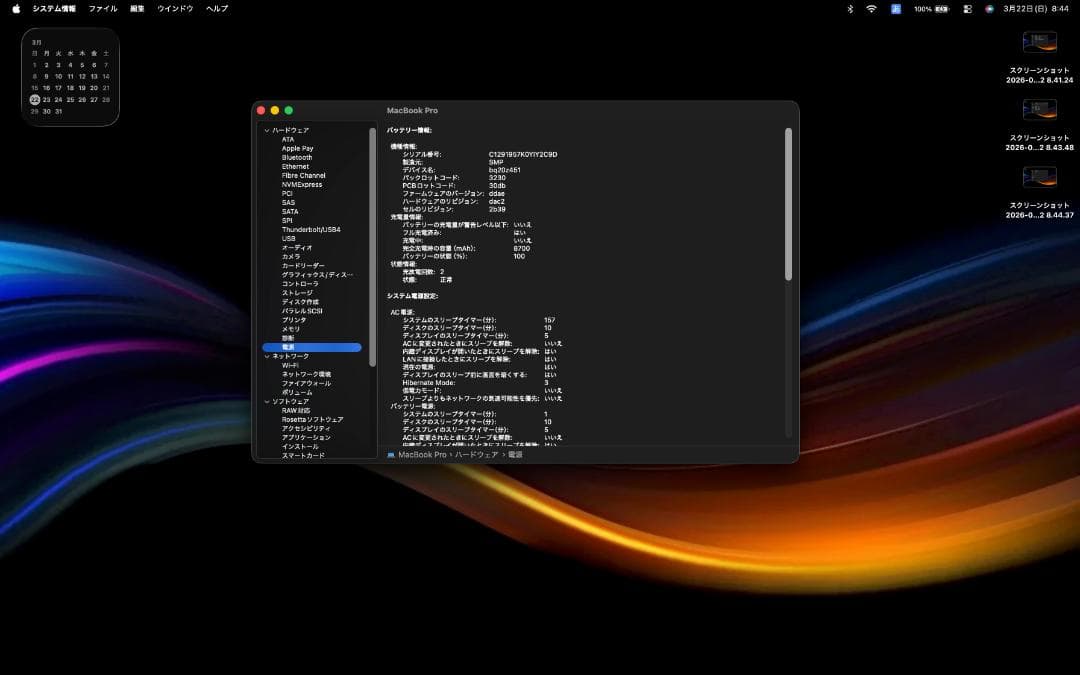This screenshot has width=1080, height=675.
Task: Select ボリューム in the sidebar
Action: pyautogui.click(x=297, y=392)
